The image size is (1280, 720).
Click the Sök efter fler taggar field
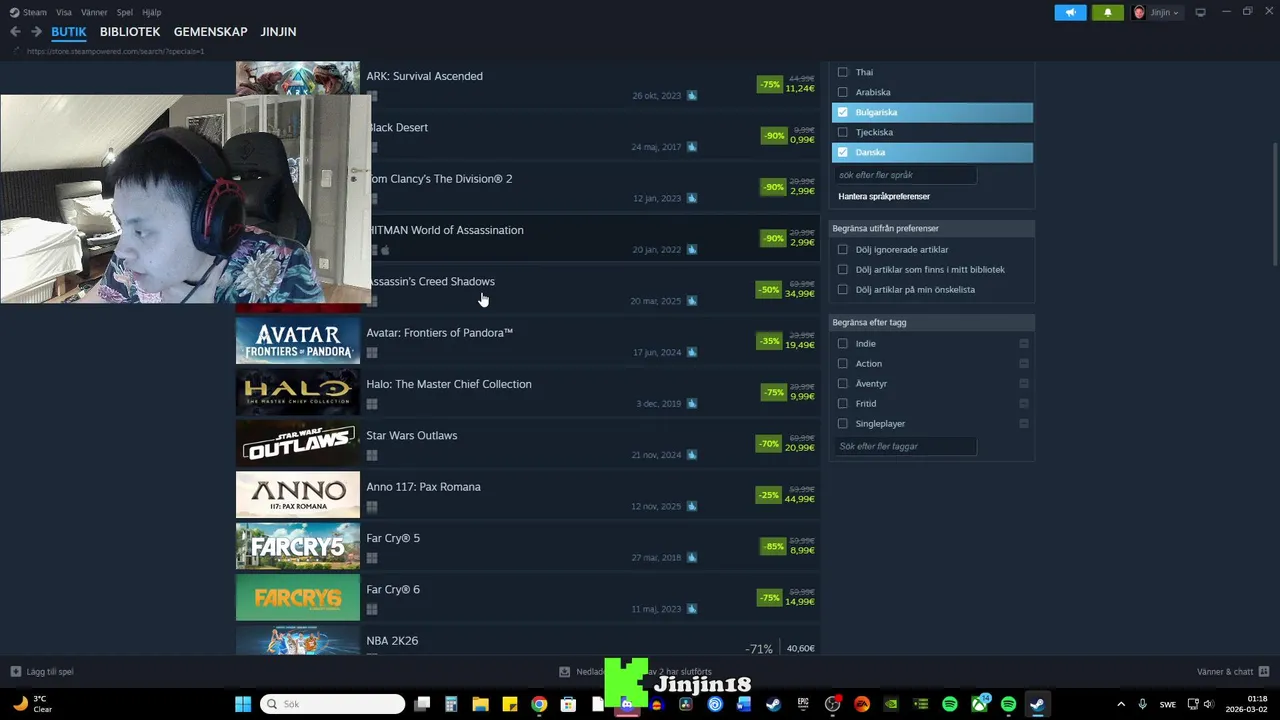point(905,446)
